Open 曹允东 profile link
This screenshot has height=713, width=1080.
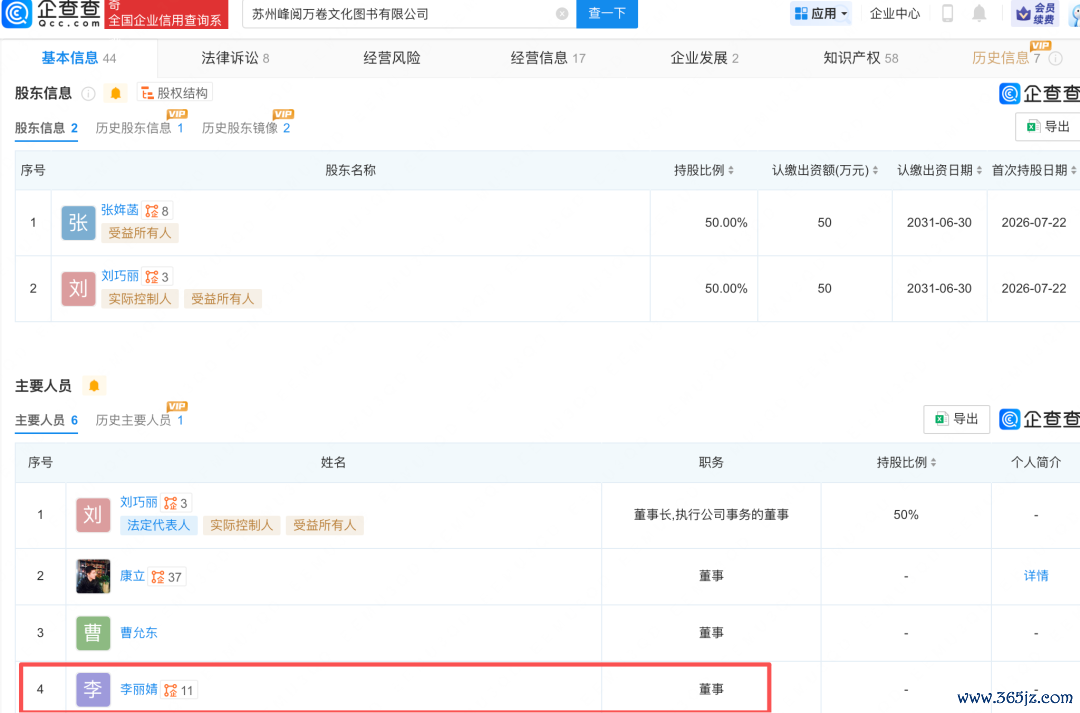tap(138, 632)
